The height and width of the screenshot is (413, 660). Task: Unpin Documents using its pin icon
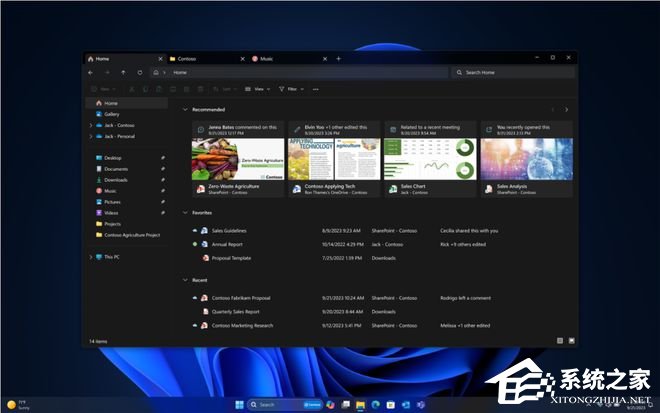click(162, 169)
